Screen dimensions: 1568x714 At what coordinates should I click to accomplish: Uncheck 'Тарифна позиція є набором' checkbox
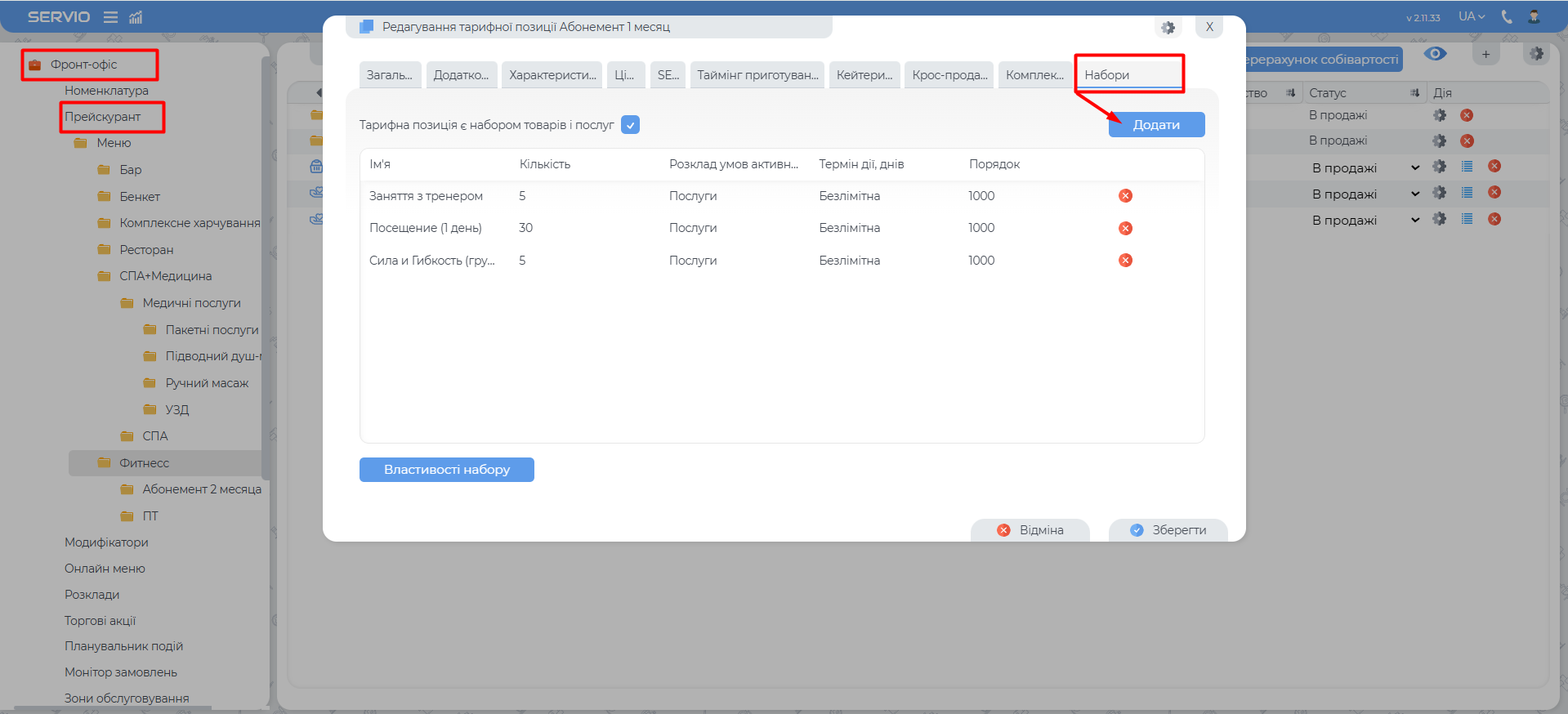click(x=630, y=125)
